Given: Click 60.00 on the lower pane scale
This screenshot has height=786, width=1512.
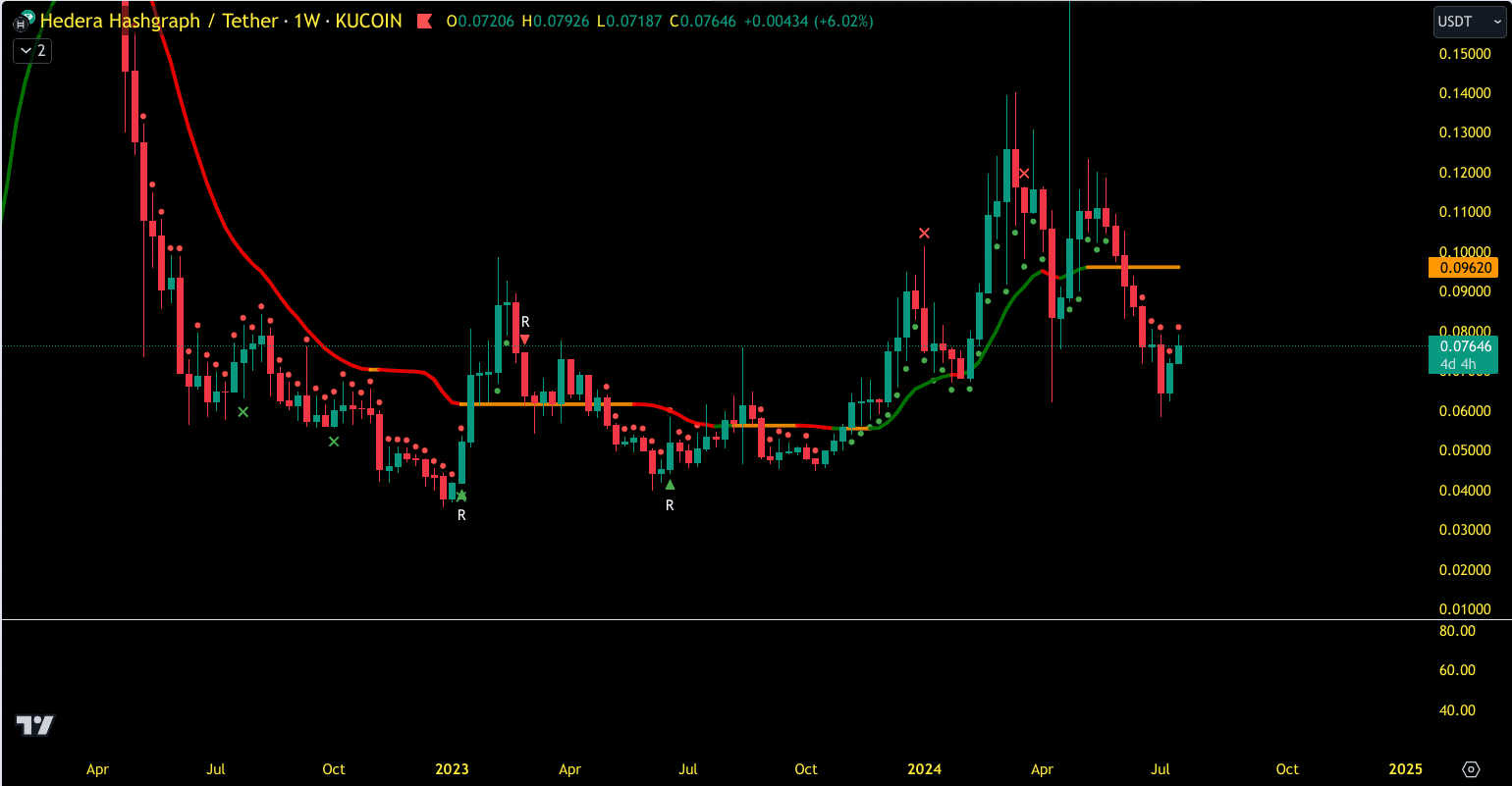Looking at the screenshot, I should point(1457,670).
